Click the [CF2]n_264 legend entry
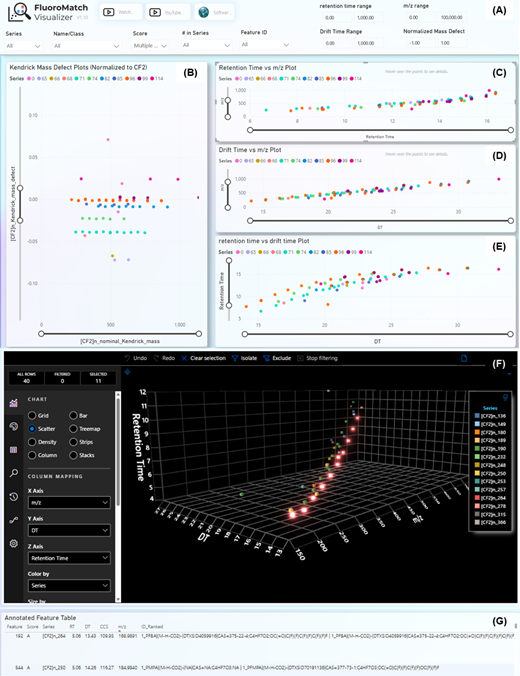The height and width of the screenshot is (676, 520). tap(490, 498)
